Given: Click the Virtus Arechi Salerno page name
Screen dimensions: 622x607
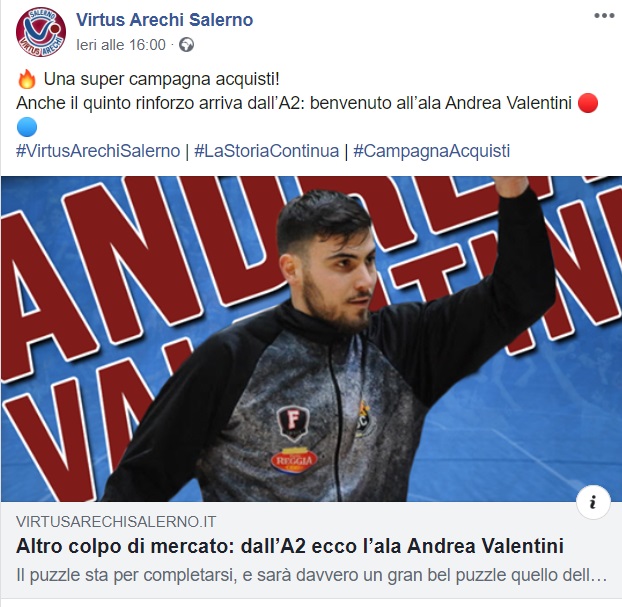Looking at the screenshot, I should pyautogui.click(x=165, y=20).
